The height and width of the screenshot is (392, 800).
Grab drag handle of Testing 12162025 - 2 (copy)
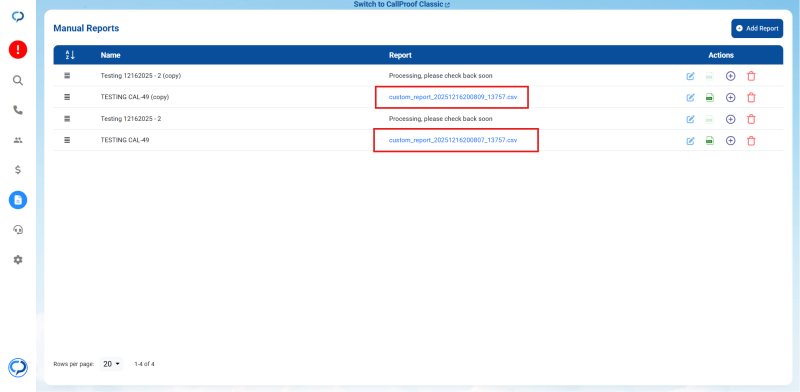pos(67,76)
